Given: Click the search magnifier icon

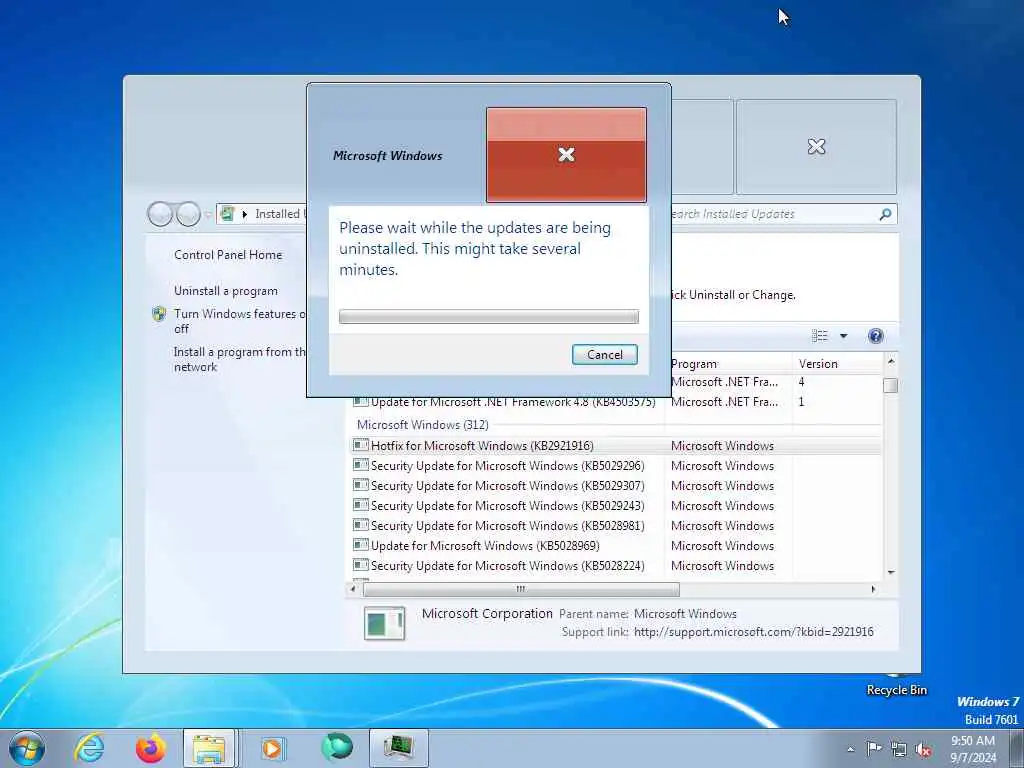Looking at the screenshot, I should click(x=885, y=214).
